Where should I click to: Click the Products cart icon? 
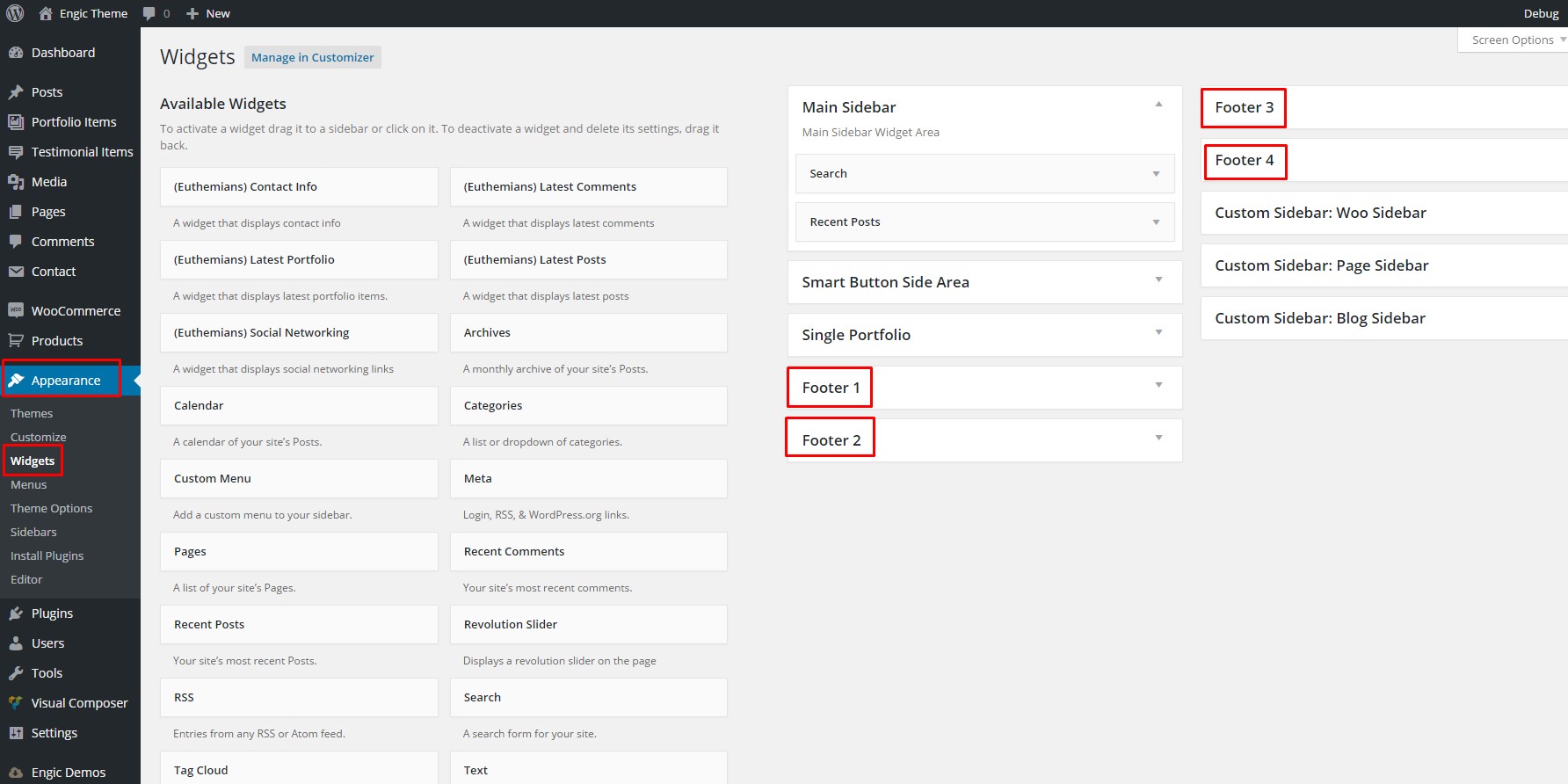pos(16,340)
